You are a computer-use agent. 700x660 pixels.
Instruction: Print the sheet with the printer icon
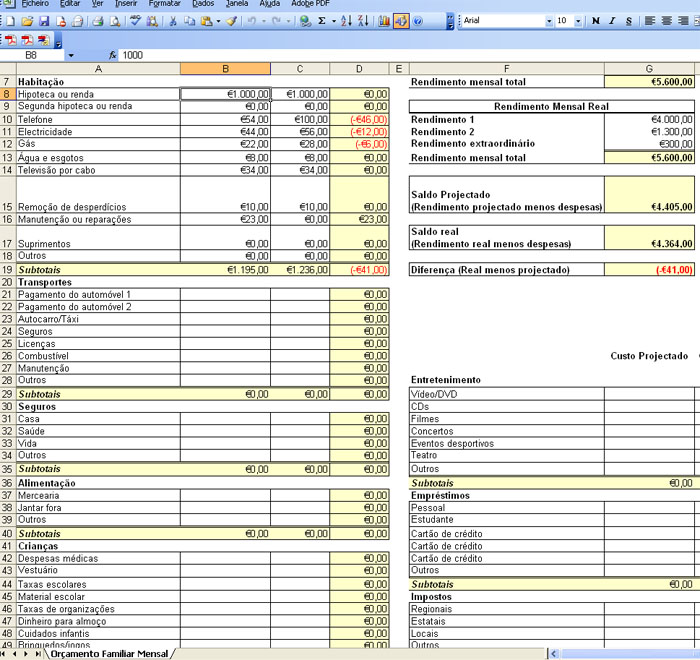click(98, 21)
